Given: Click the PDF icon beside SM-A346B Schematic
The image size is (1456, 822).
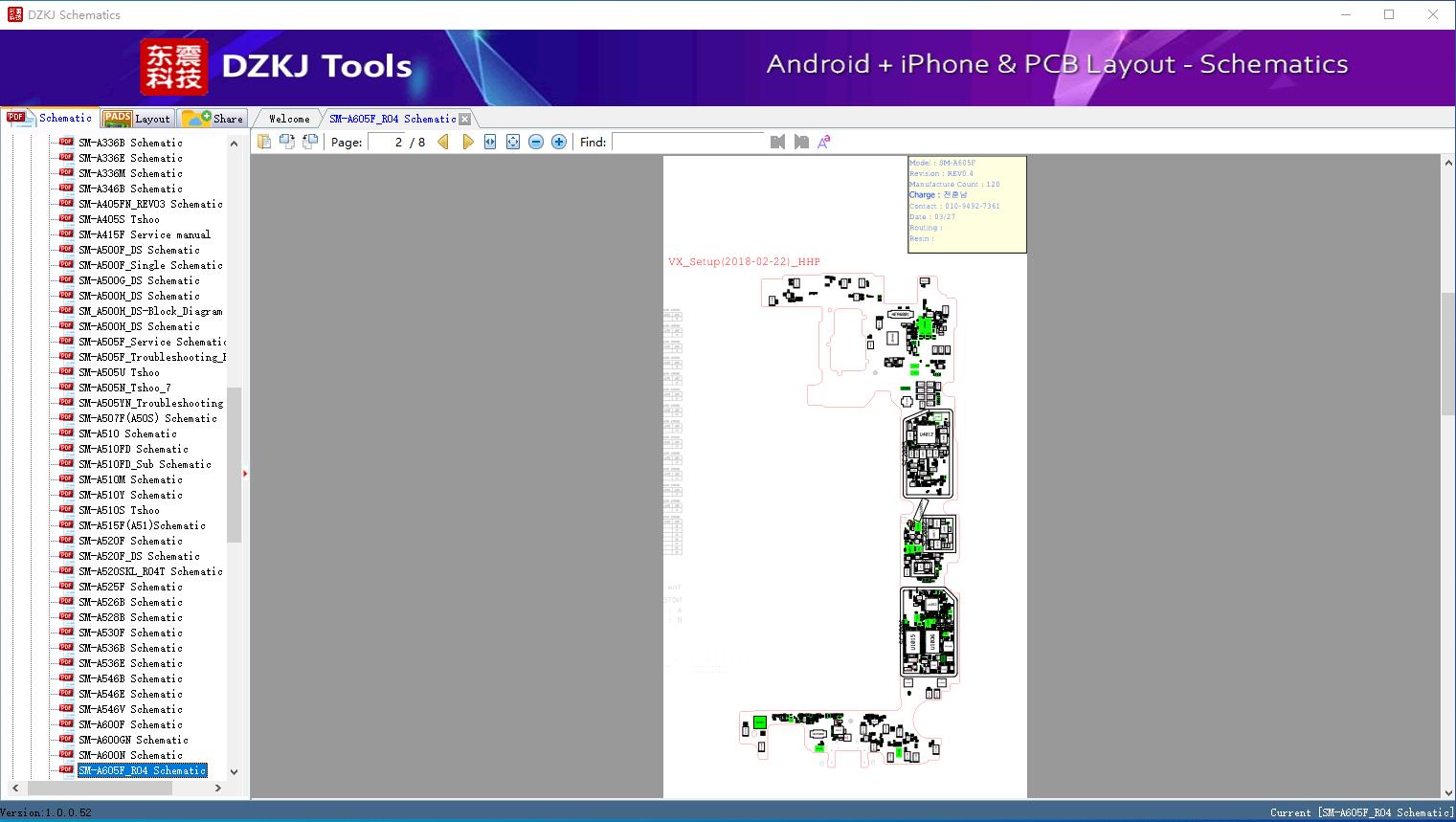Looking at the screenshot, I should point(66,189).
